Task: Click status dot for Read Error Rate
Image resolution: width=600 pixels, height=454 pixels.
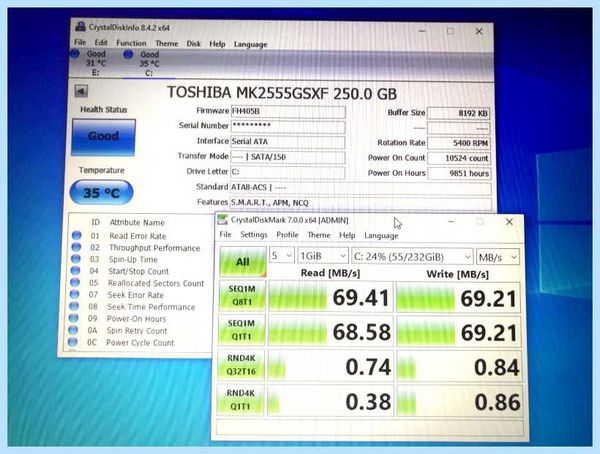Action: (x=77, y=235)
